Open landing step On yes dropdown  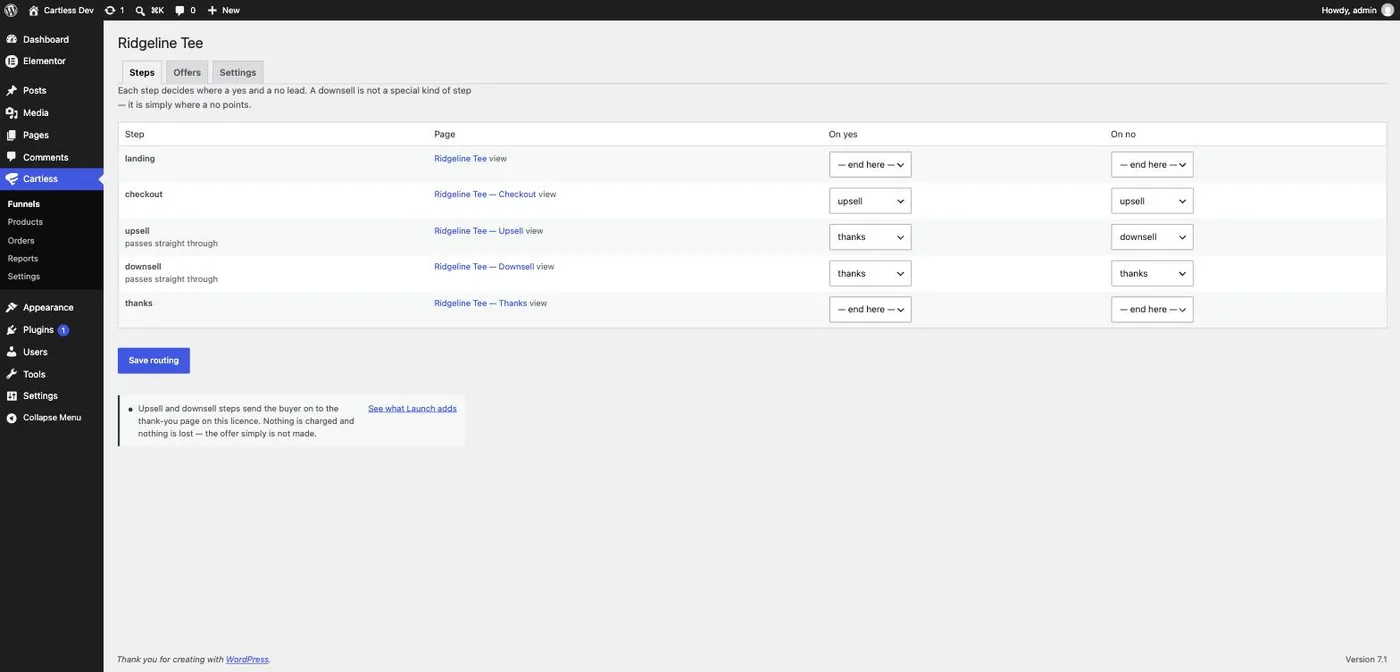click(870, 165)
